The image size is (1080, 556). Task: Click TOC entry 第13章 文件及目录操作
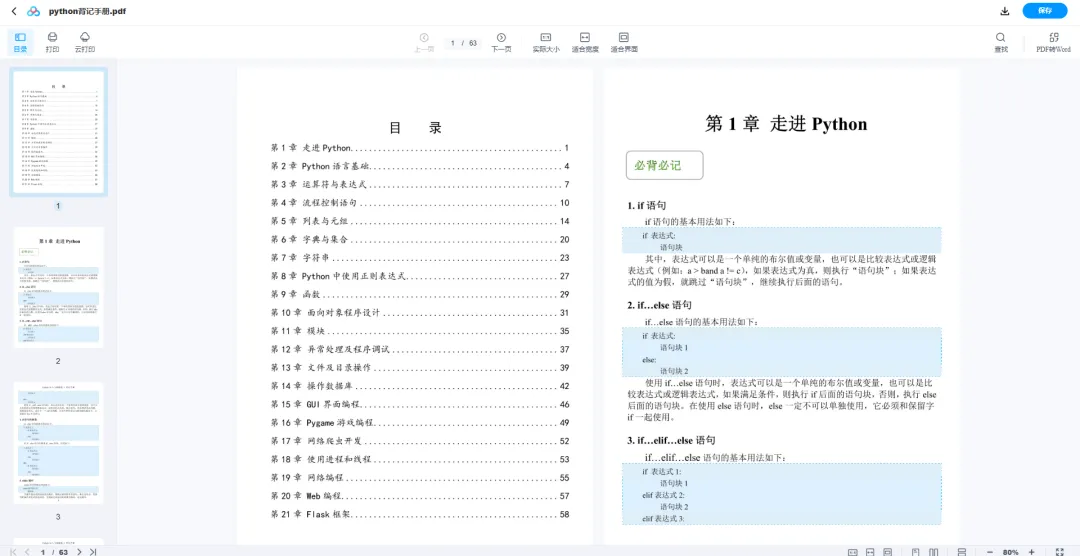point(420,368)
